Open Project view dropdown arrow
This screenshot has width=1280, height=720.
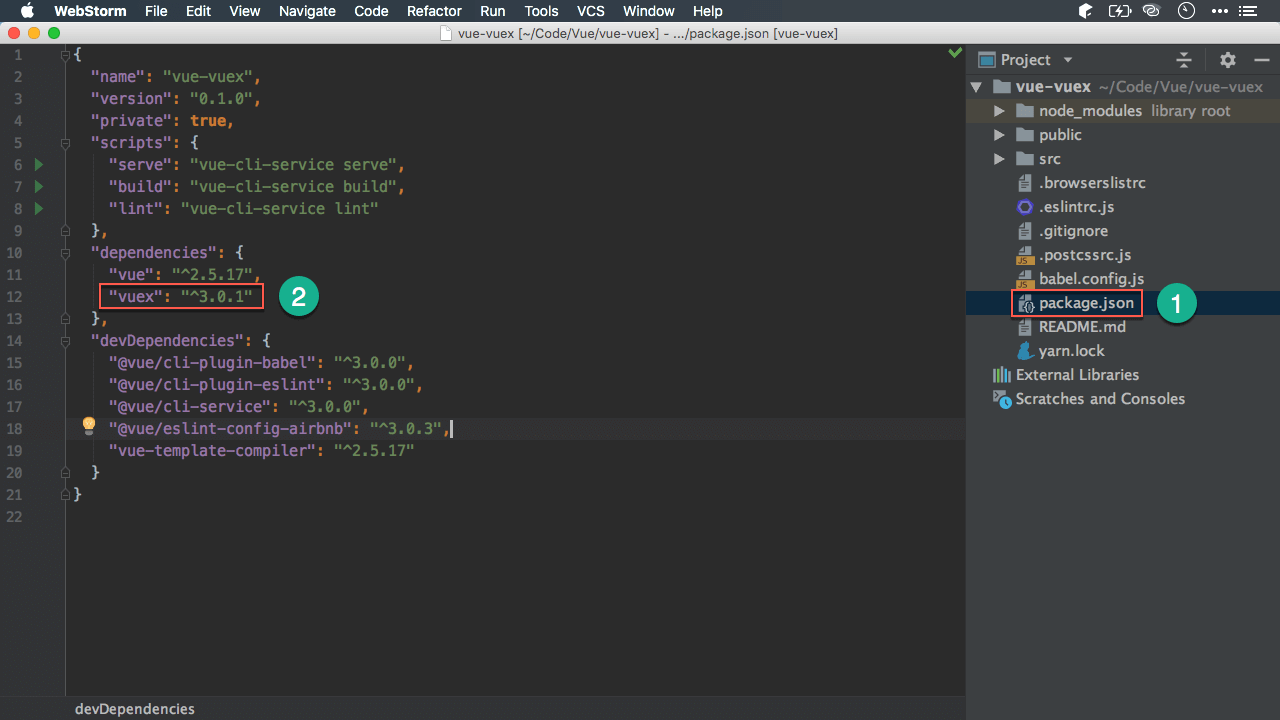tap(1068, 60)
